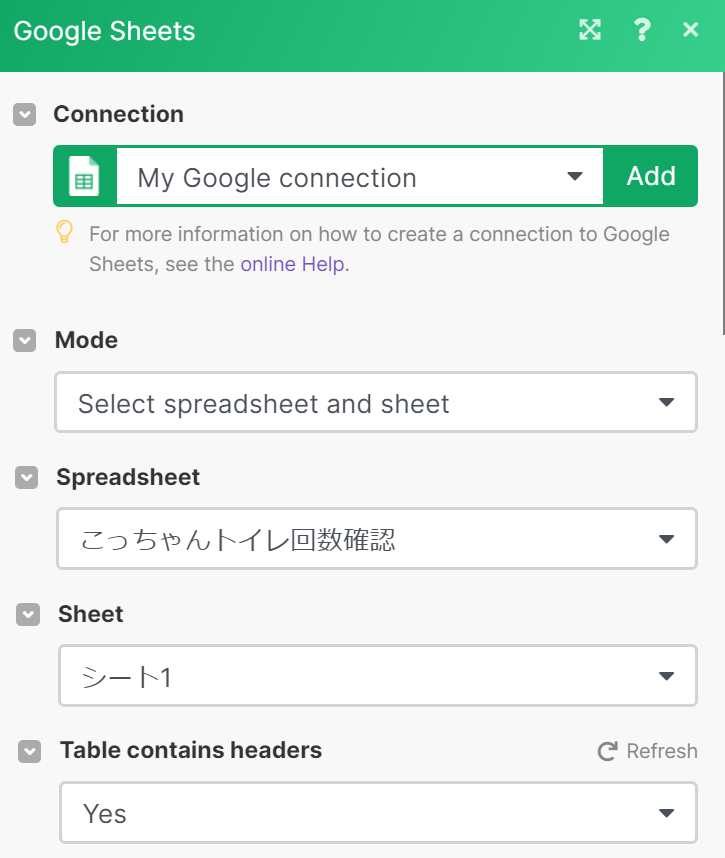Close the Google Sheets panel

691,30
